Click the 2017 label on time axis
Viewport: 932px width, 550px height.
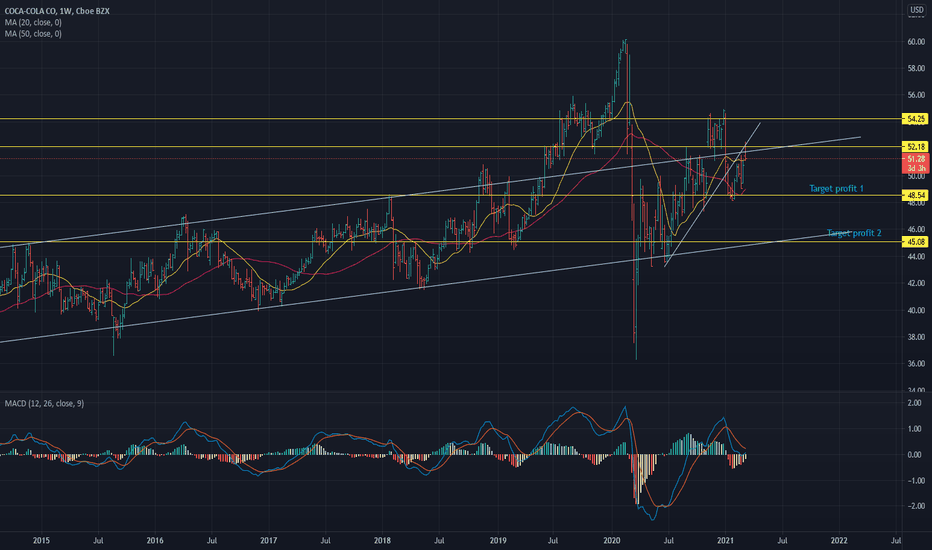pos(269,540)
